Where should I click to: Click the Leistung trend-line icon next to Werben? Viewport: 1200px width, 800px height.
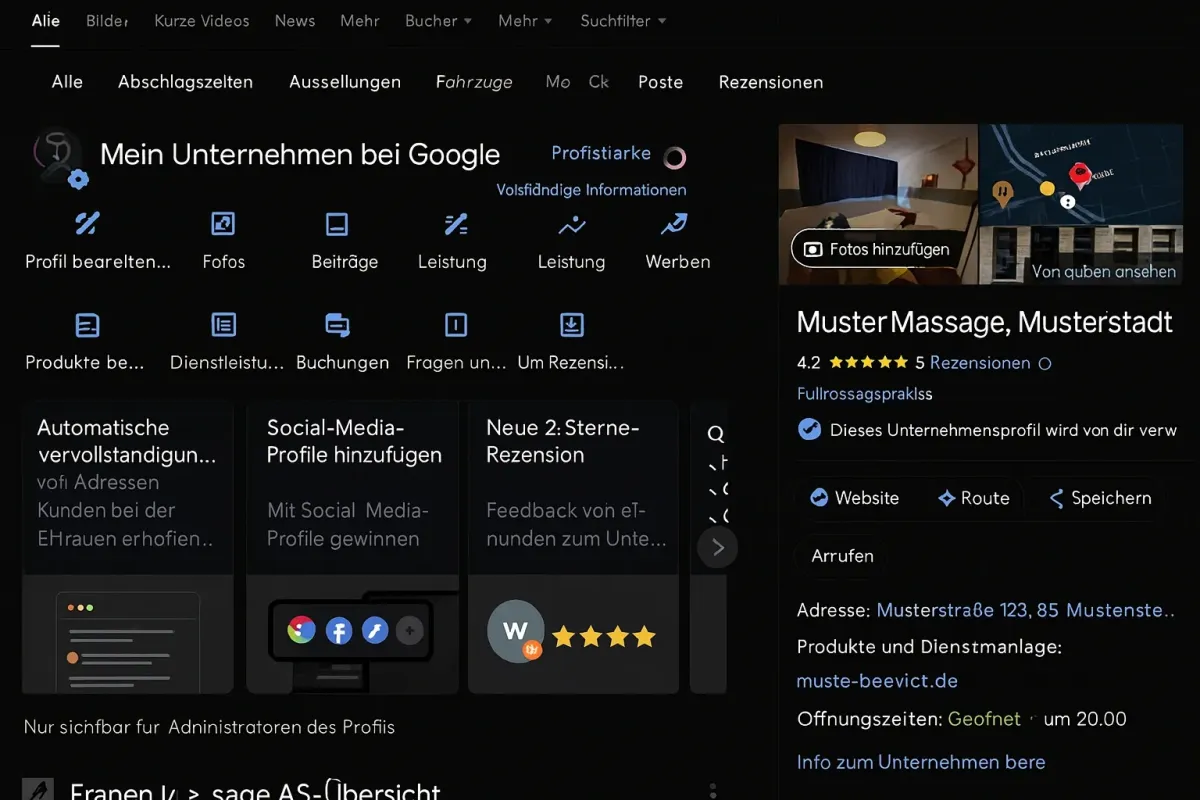pos(572,226)
